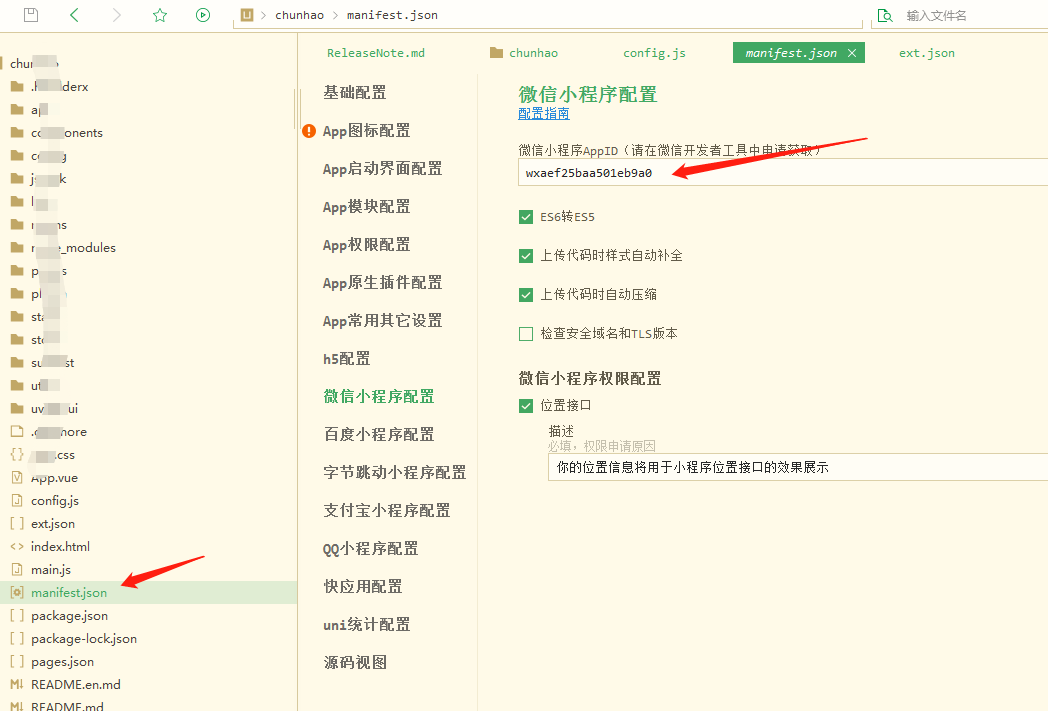1048x711 pixels.
Task: Open the uni统计配置 section
Action: (366, 625)
